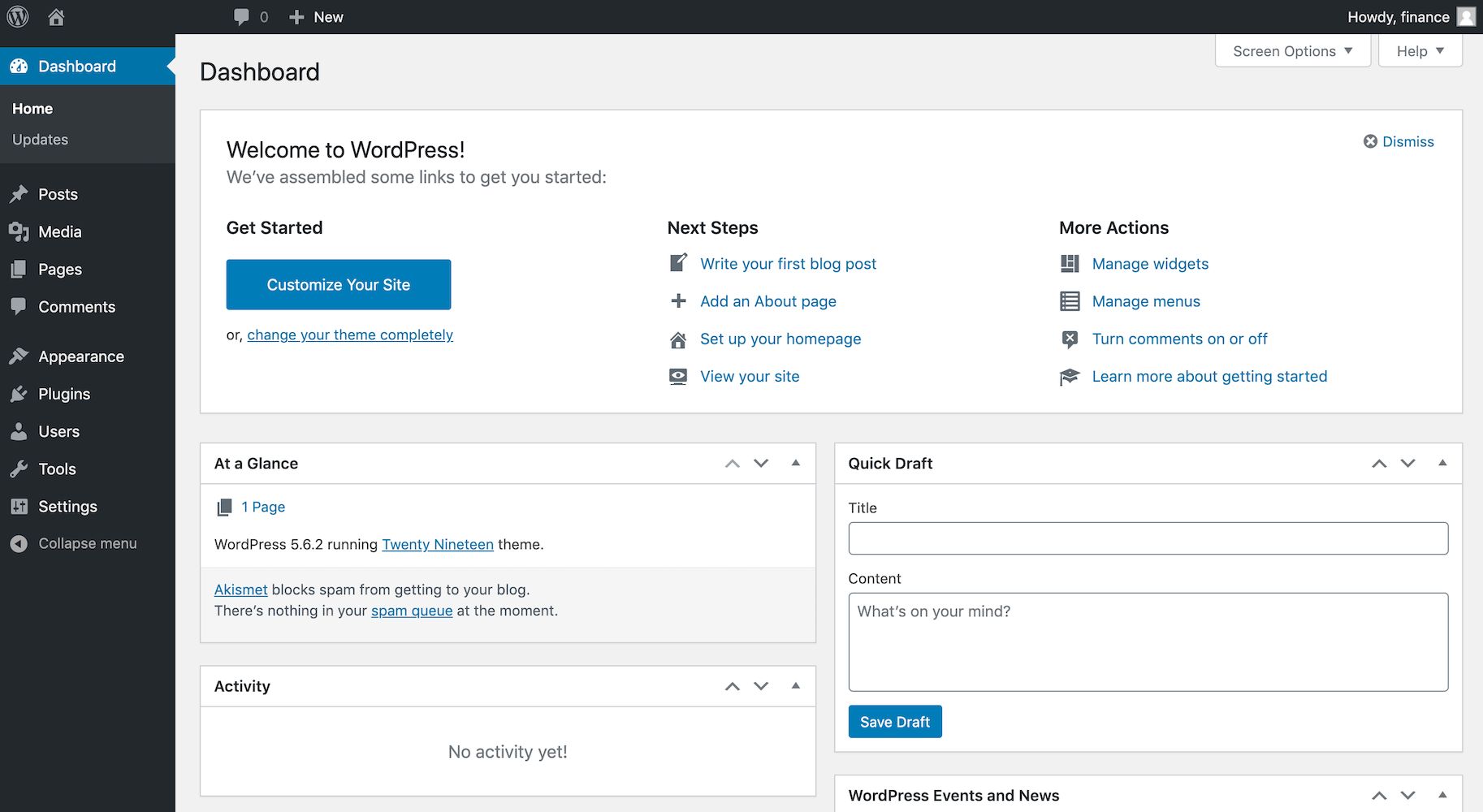This screenshot has width=1483, height=812.
Task: Focus the What's on your mind content box
Action: [1148, 642]
